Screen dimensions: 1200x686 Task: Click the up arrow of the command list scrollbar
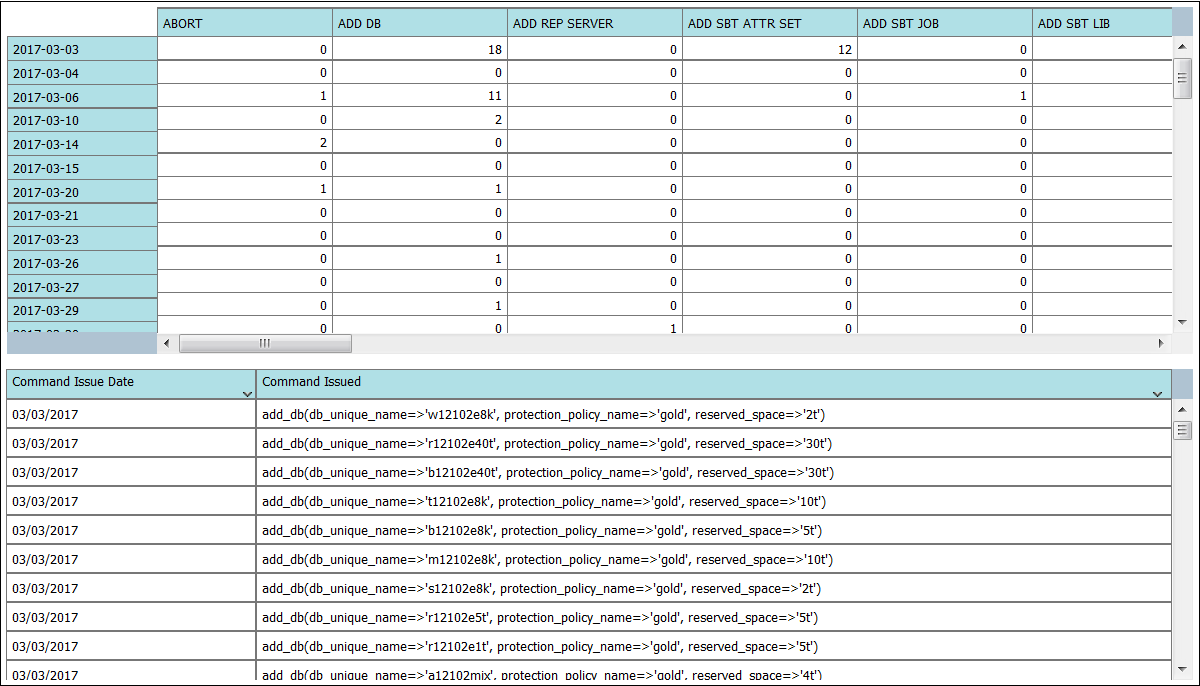pos(1182,409)
